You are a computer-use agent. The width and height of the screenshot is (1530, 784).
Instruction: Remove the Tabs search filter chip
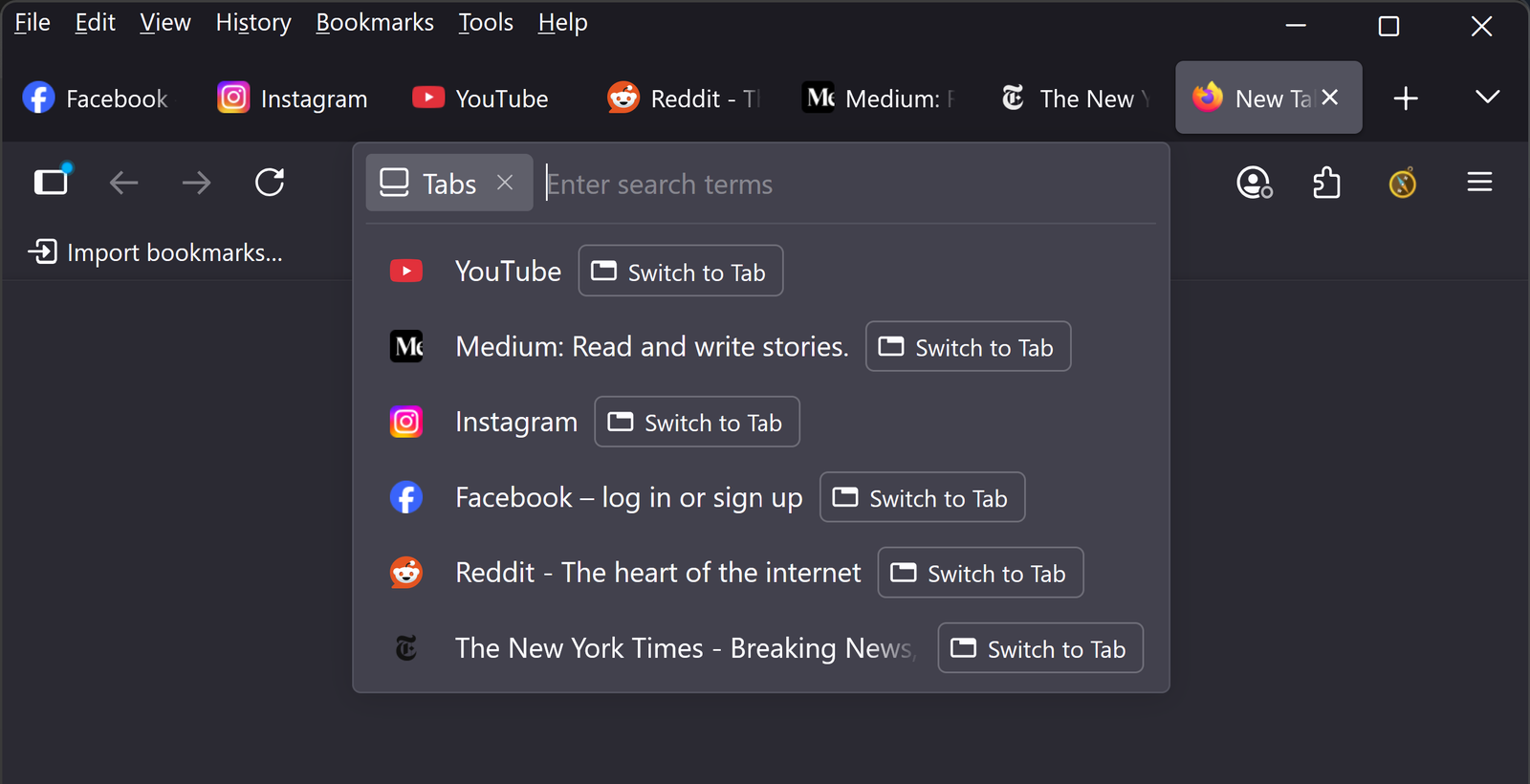(505, 183)
